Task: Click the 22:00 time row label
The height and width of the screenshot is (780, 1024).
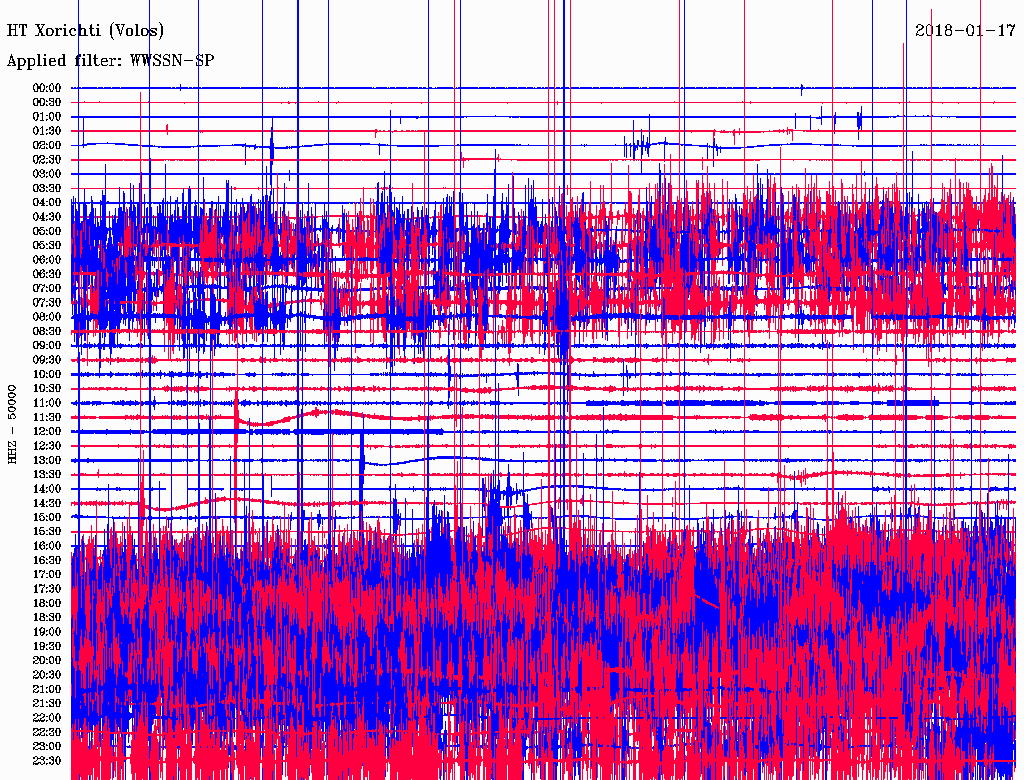Action: (47, 718)
